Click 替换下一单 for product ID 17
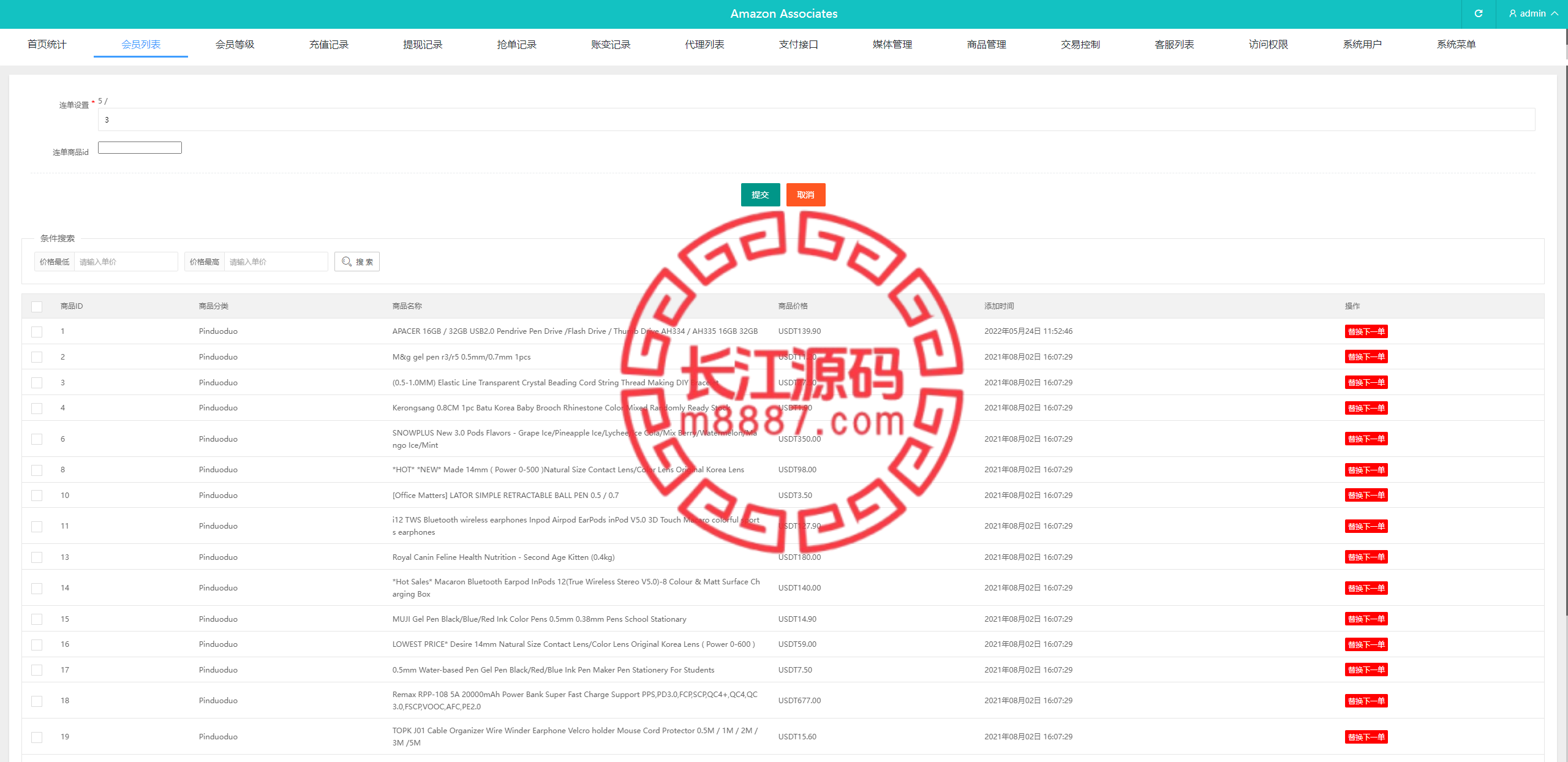Screen dimensions: 1568x762 tap(1366, 670)
